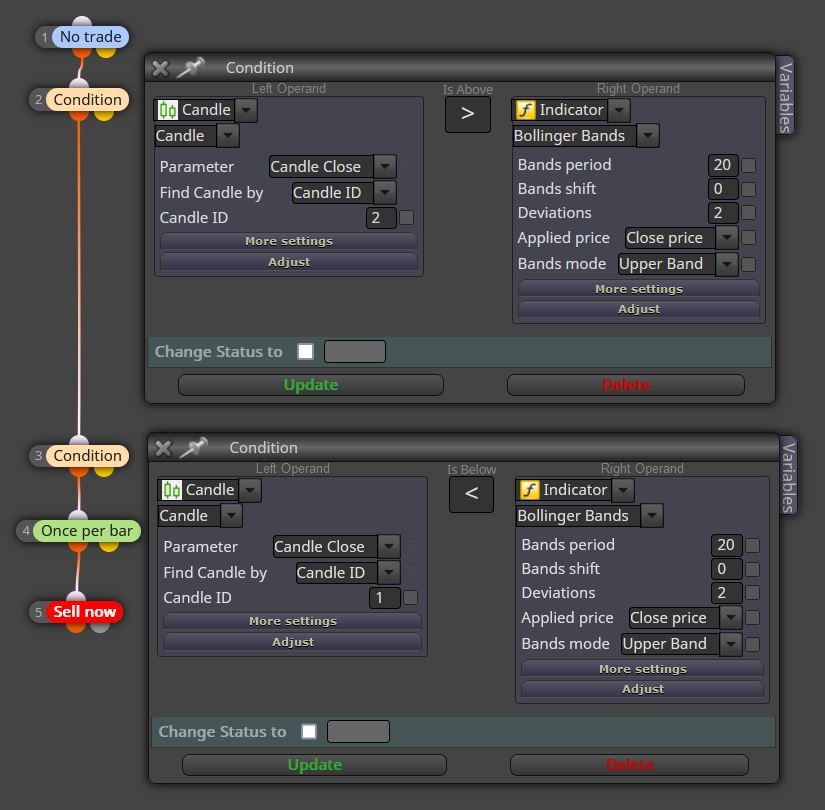The image size is (825, 810).
Task: Toggle upper Change Status to checkbox
Action: pyautogui.click(x=305, y=351)
